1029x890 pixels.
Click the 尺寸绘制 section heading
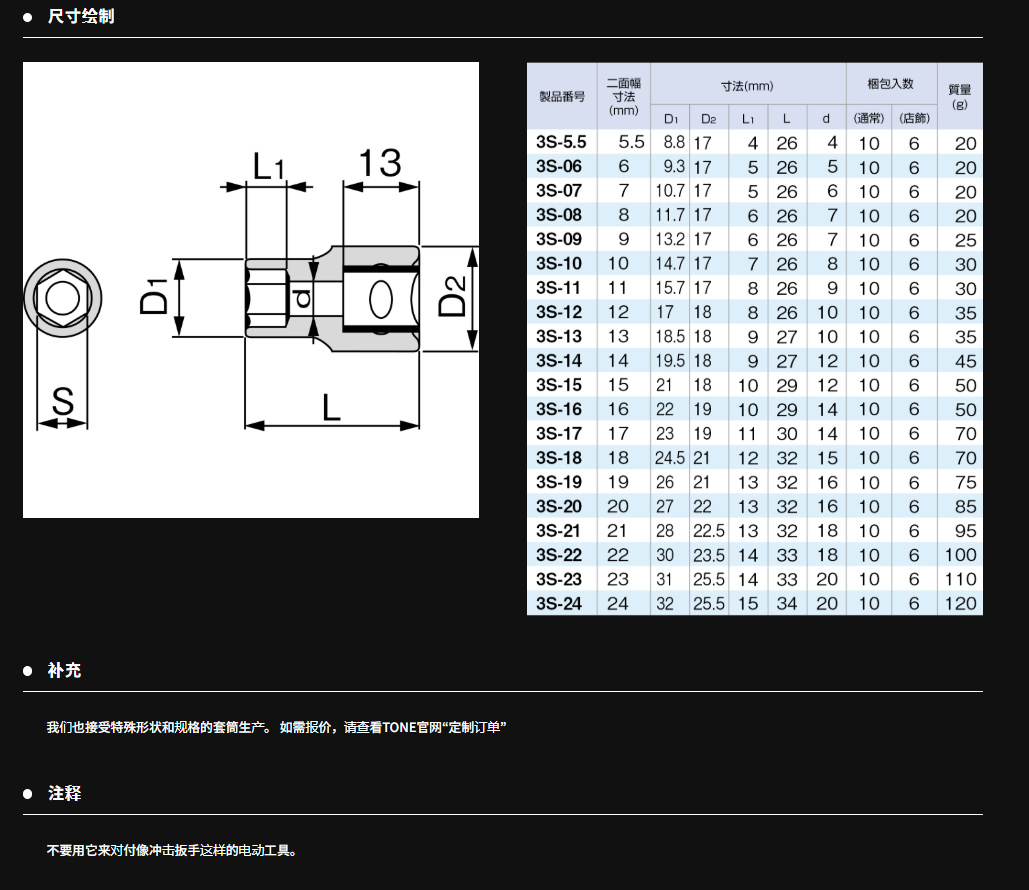pos(81,17)
